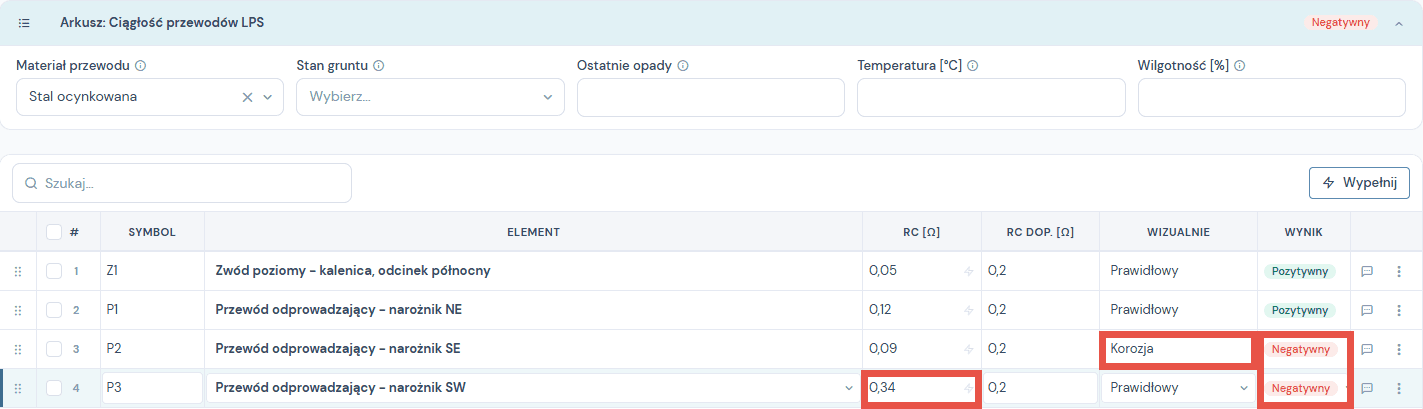Edit the symbol field P3
The height and width of the screenshot is (409, 1423).
point(152,388)
